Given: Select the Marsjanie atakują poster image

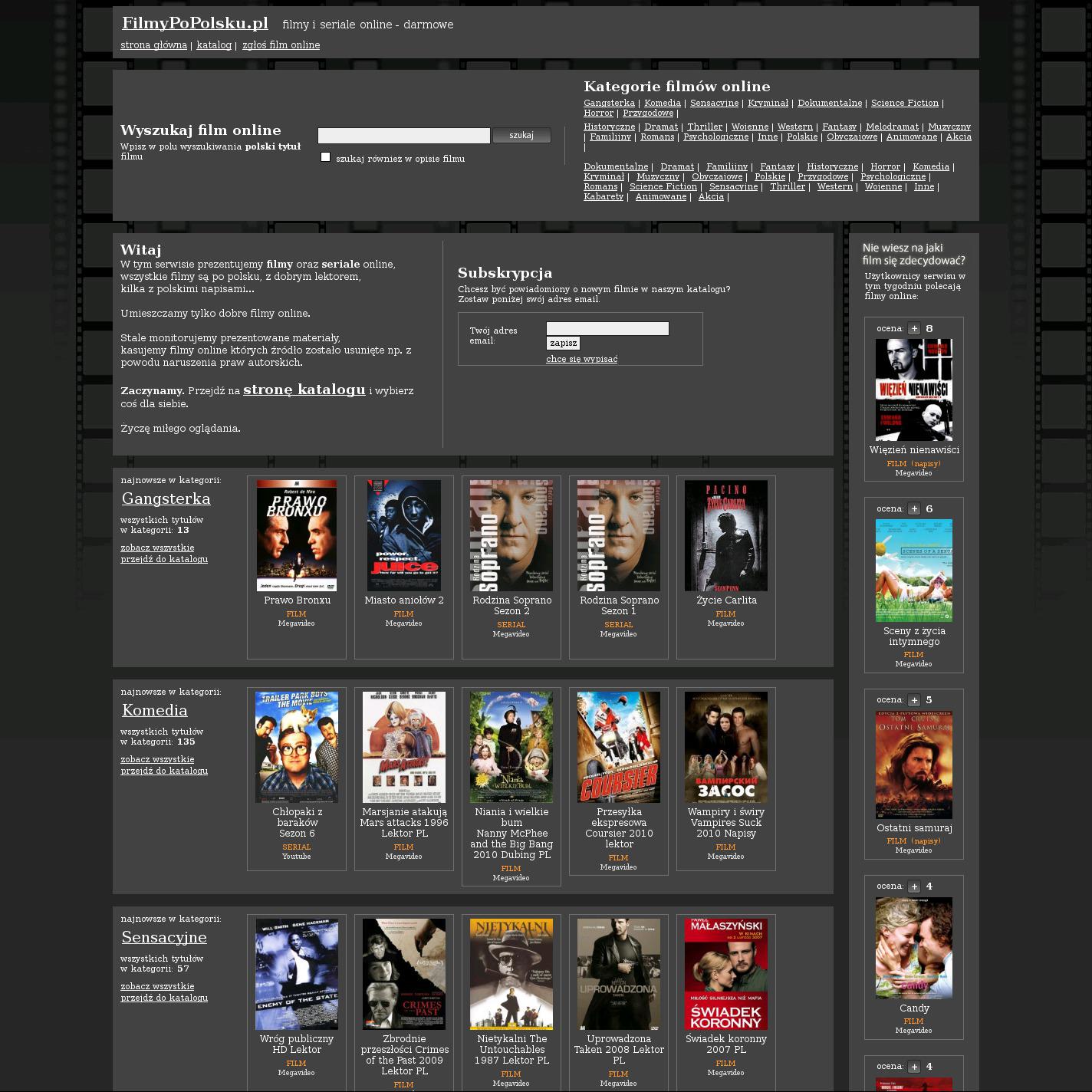Looking at the screenshot, I should (404, 747).
